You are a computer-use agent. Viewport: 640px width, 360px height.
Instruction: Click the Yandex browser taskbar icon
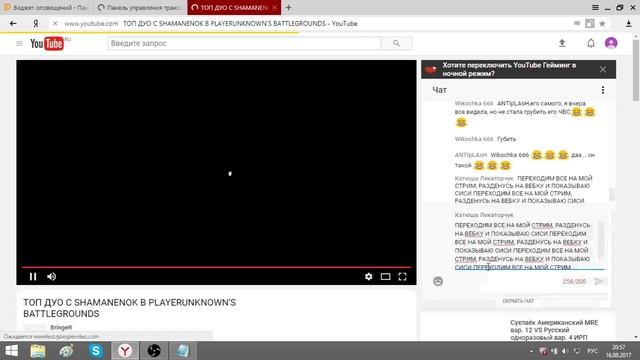click(x=125, y=351)
